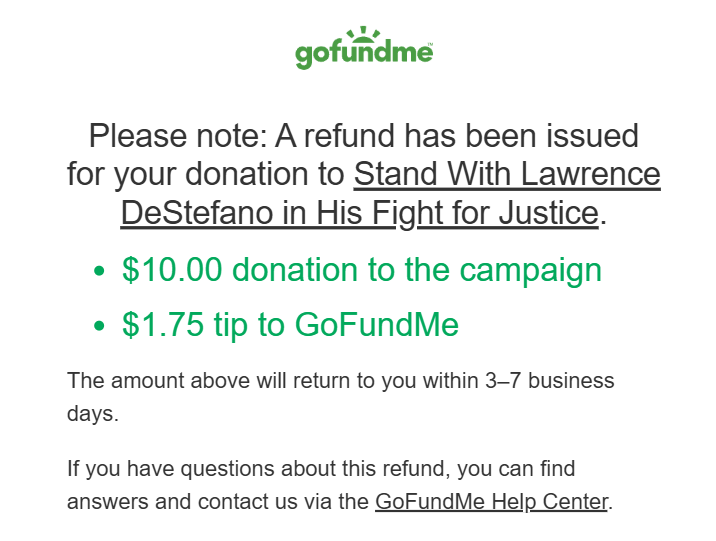Open the Stand With Lawrence campaign link
This screenshot has height=541, width=716.
507,174
